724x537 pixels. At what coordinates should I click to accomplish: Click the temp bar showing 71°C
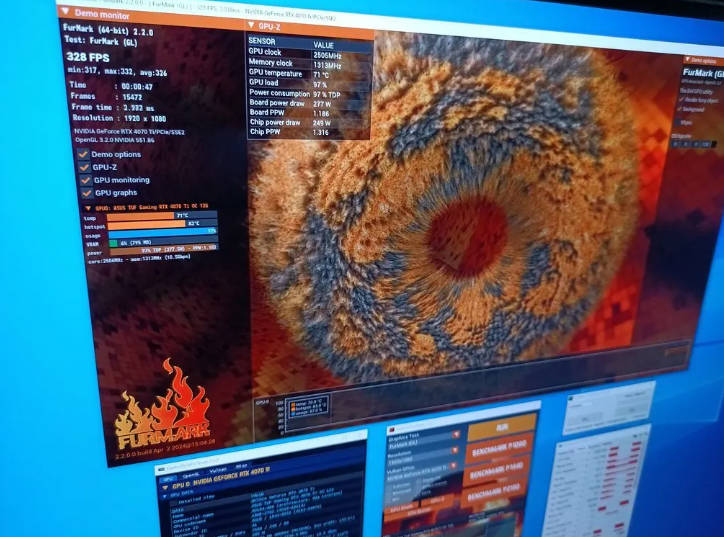tap(162, 215)
